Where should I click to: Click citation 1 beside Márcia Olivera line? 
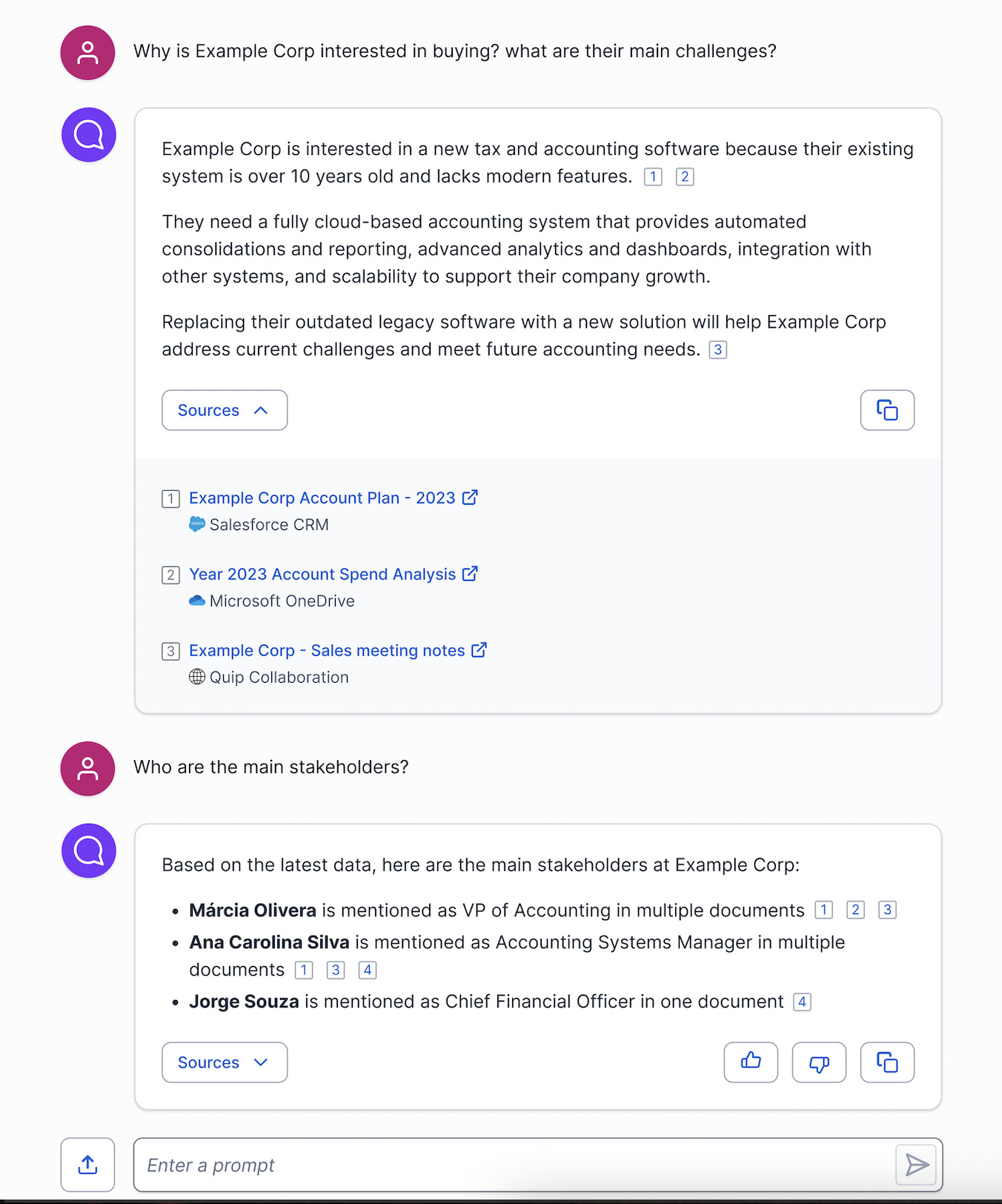(823, 910)
